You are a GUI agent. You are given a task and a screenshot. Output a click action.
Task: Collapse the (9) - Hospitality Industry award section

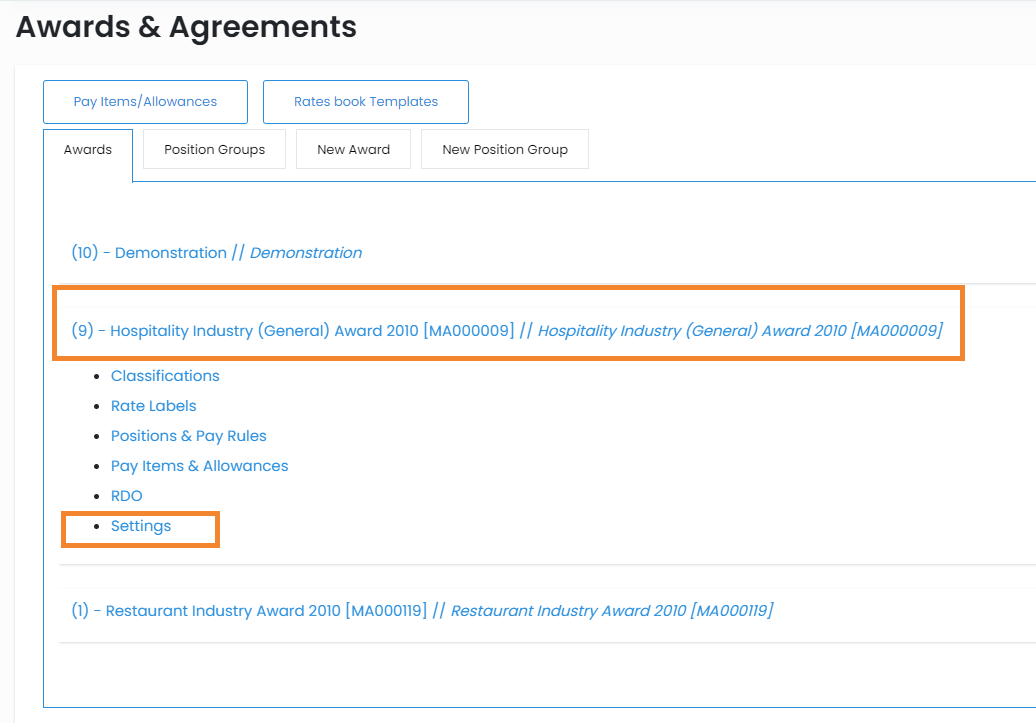292,331
